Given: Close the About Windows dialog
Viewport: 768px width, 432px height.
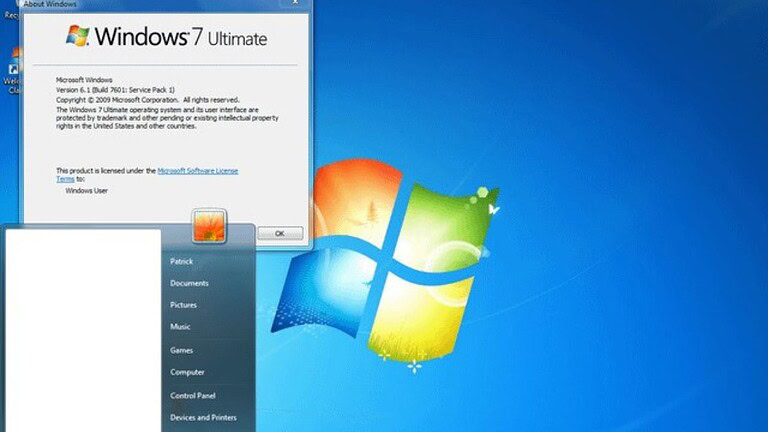Looking at the screenshot, I should 295,2.
